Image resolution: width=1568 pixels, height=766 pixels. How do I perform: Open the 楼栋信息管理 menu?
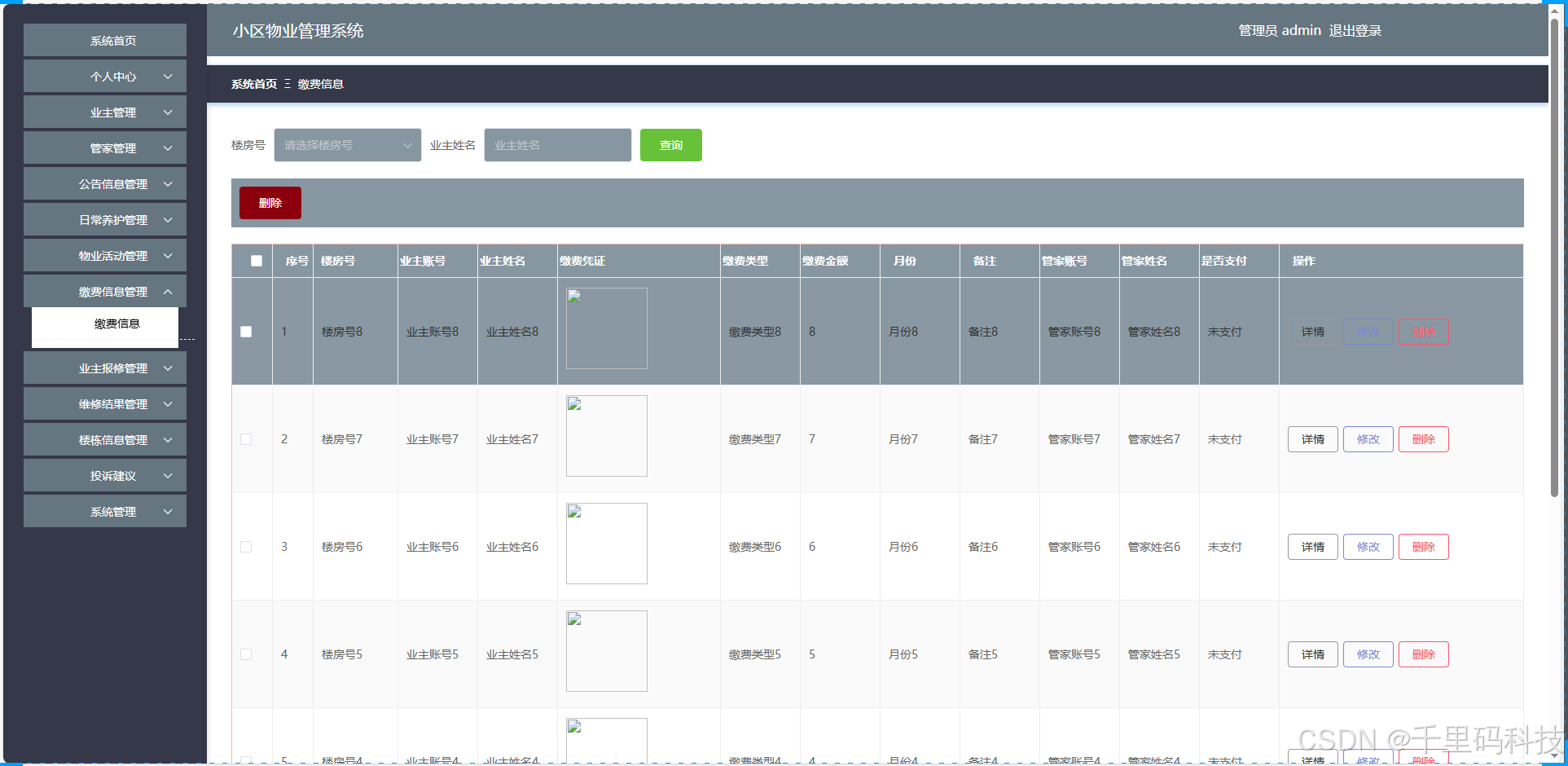click(x=105, y=440)
